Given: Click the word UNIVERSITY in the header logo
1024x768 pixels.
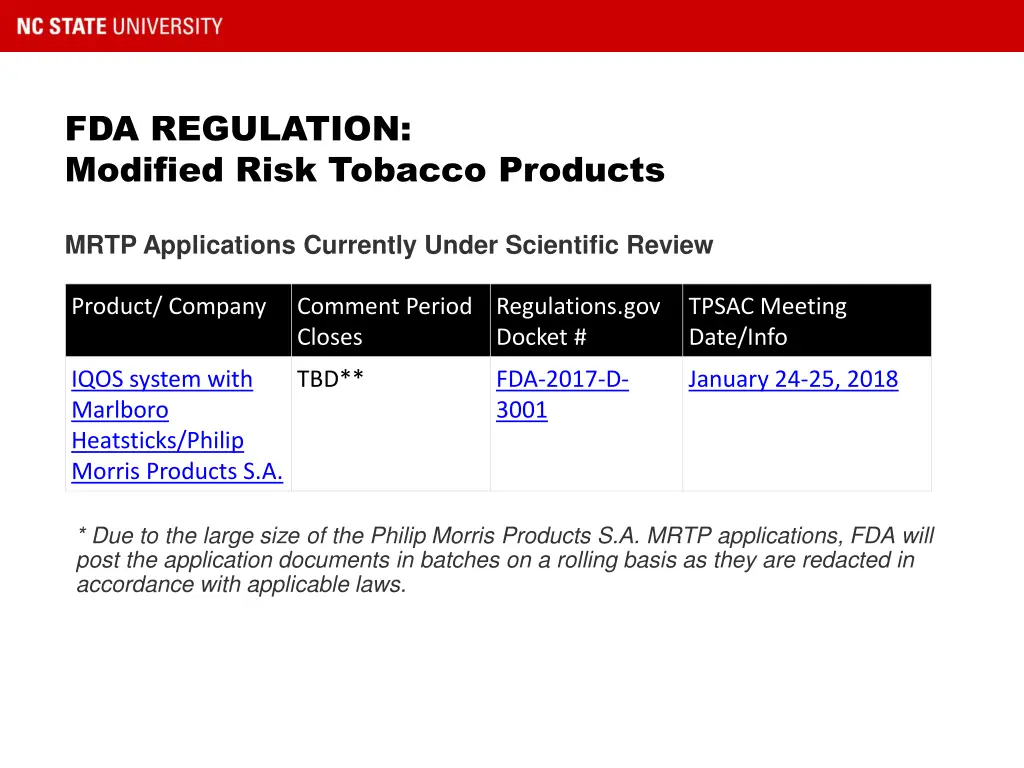Looking at the screenshot, I should pos(167,26).
